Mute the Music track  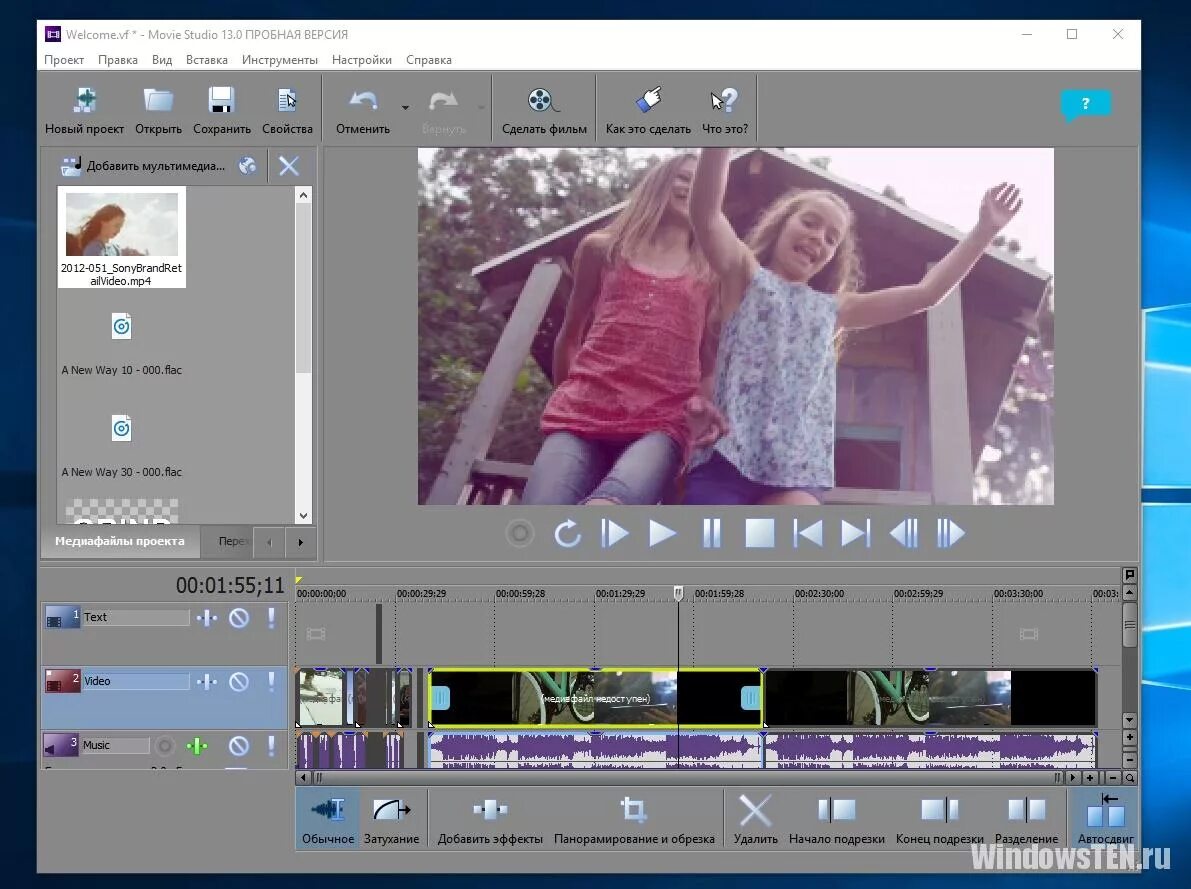239,746
